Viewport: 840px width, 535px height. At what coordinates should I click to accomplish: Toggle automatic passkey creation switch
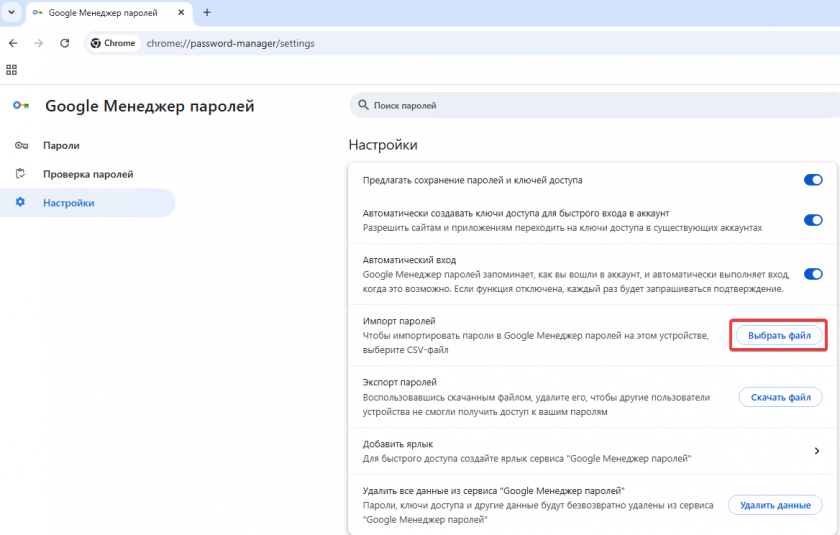click(x=812, y=220)
